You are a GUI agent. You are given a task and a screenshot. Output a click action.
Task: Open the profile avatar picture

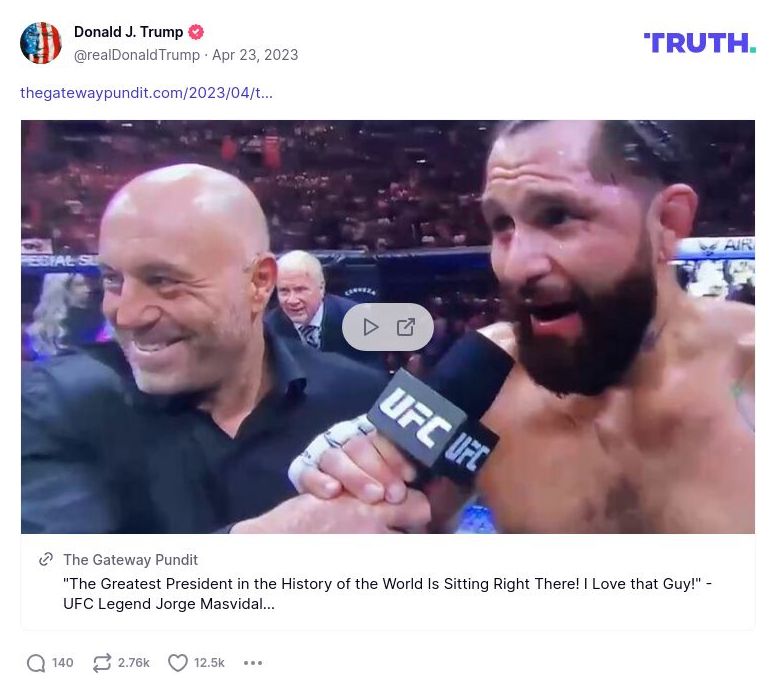(x=41, y=43)
